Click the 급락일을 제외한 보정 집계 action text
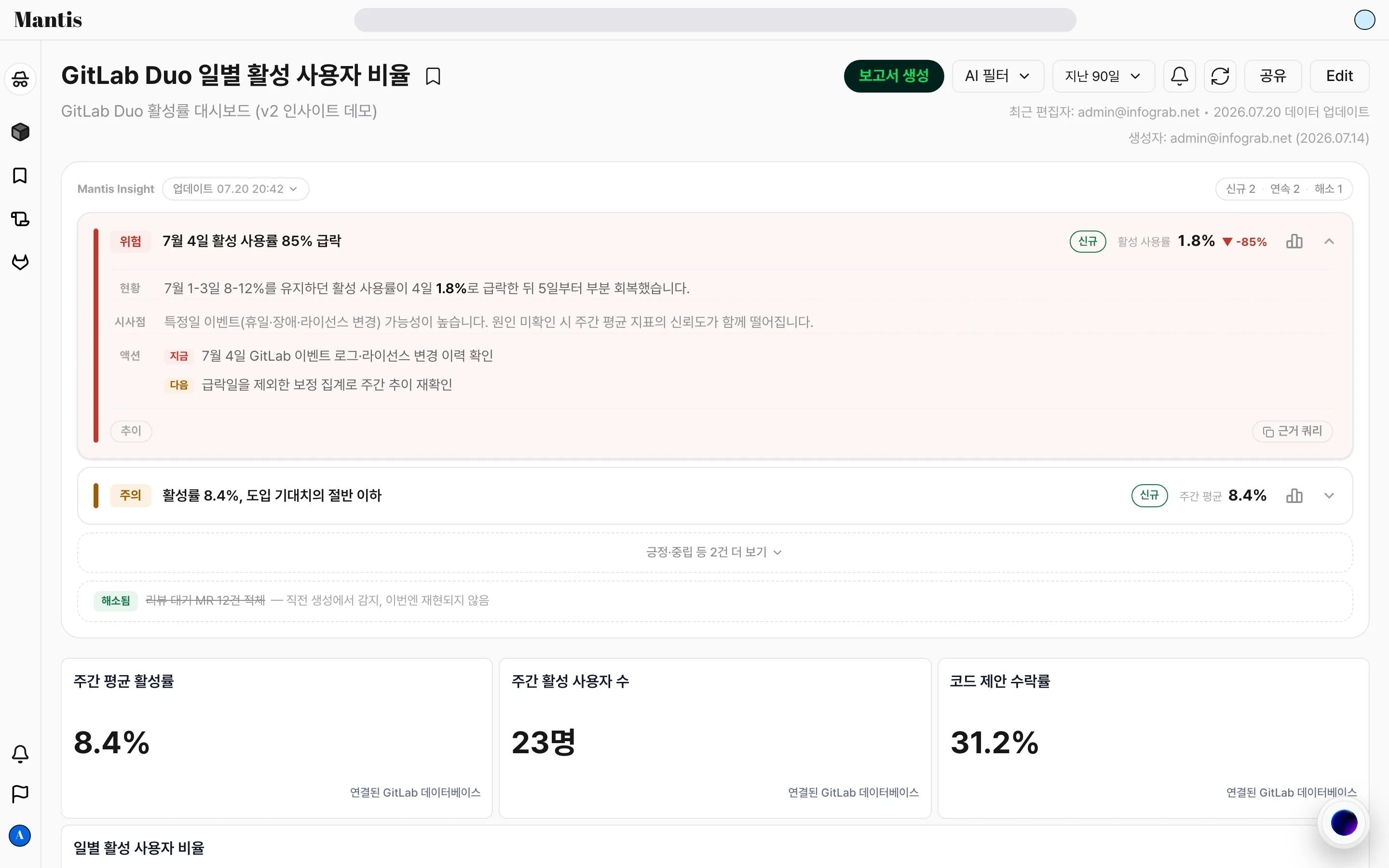This screenshot has height=868, width=1389. 327,385
